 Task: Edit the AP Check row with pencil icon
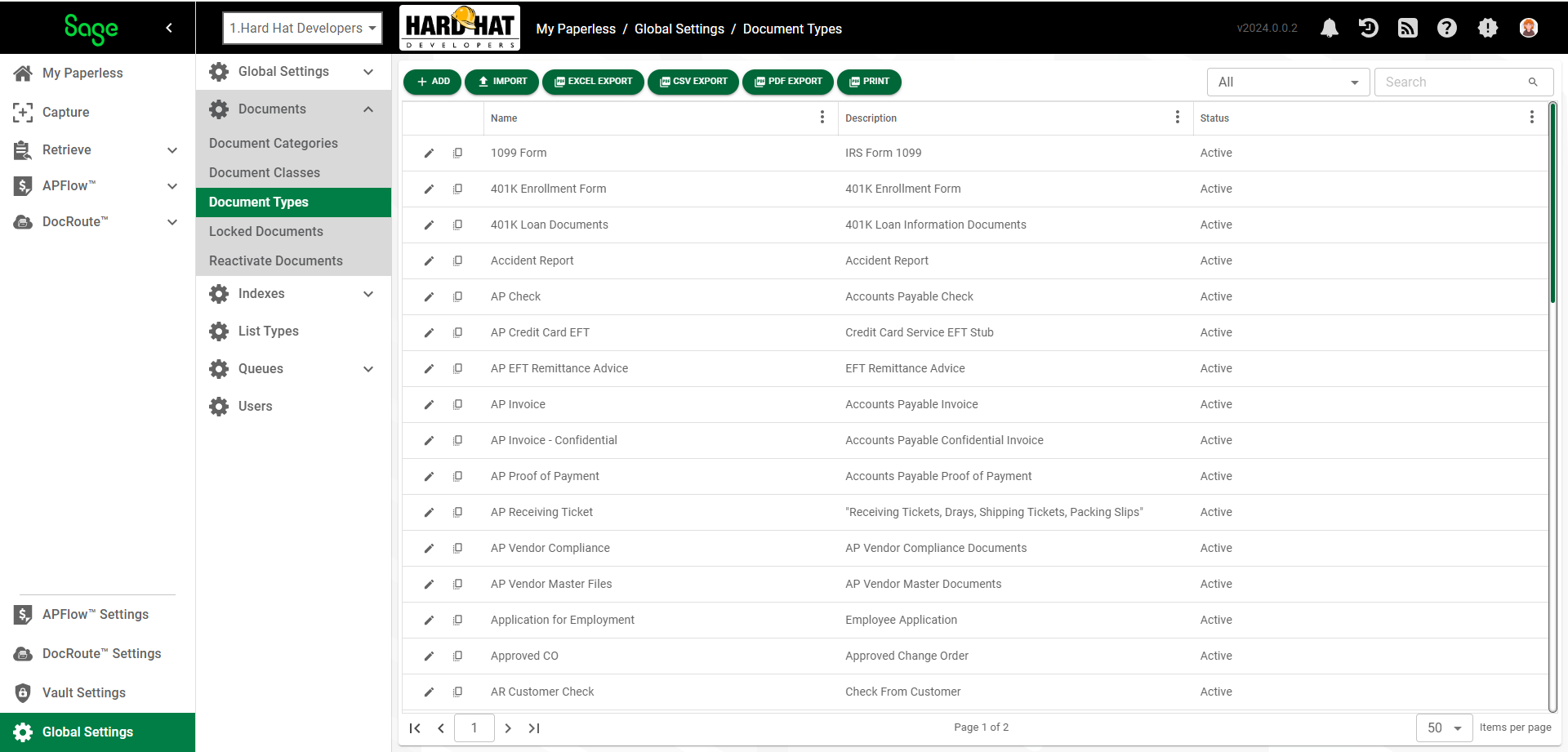(x=429, y=297)
